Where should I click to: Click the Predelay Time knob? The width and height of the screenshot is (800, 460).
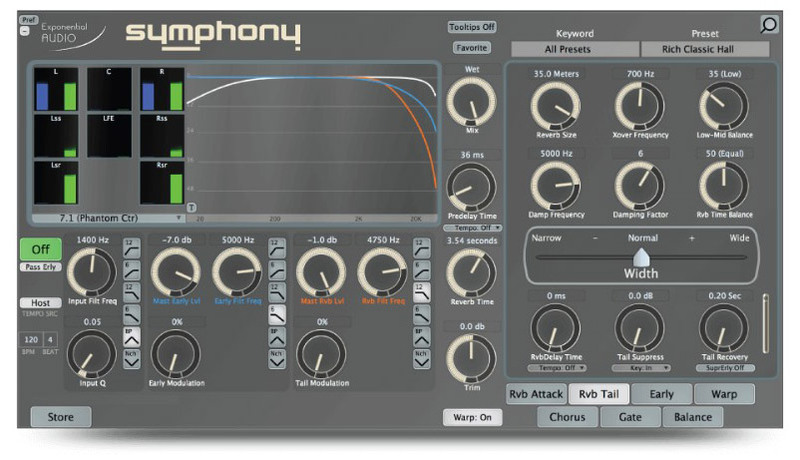click(x=471, y=188)
